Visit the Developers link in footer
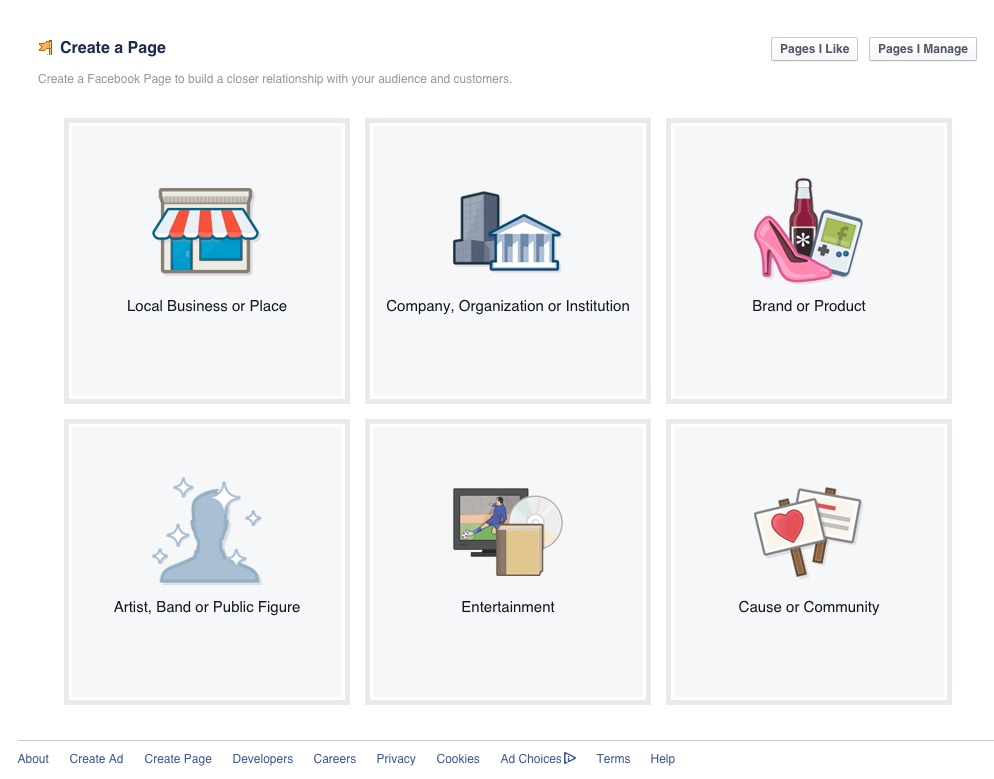This screenshot has width=994, height=779. [x=262, y=758]
